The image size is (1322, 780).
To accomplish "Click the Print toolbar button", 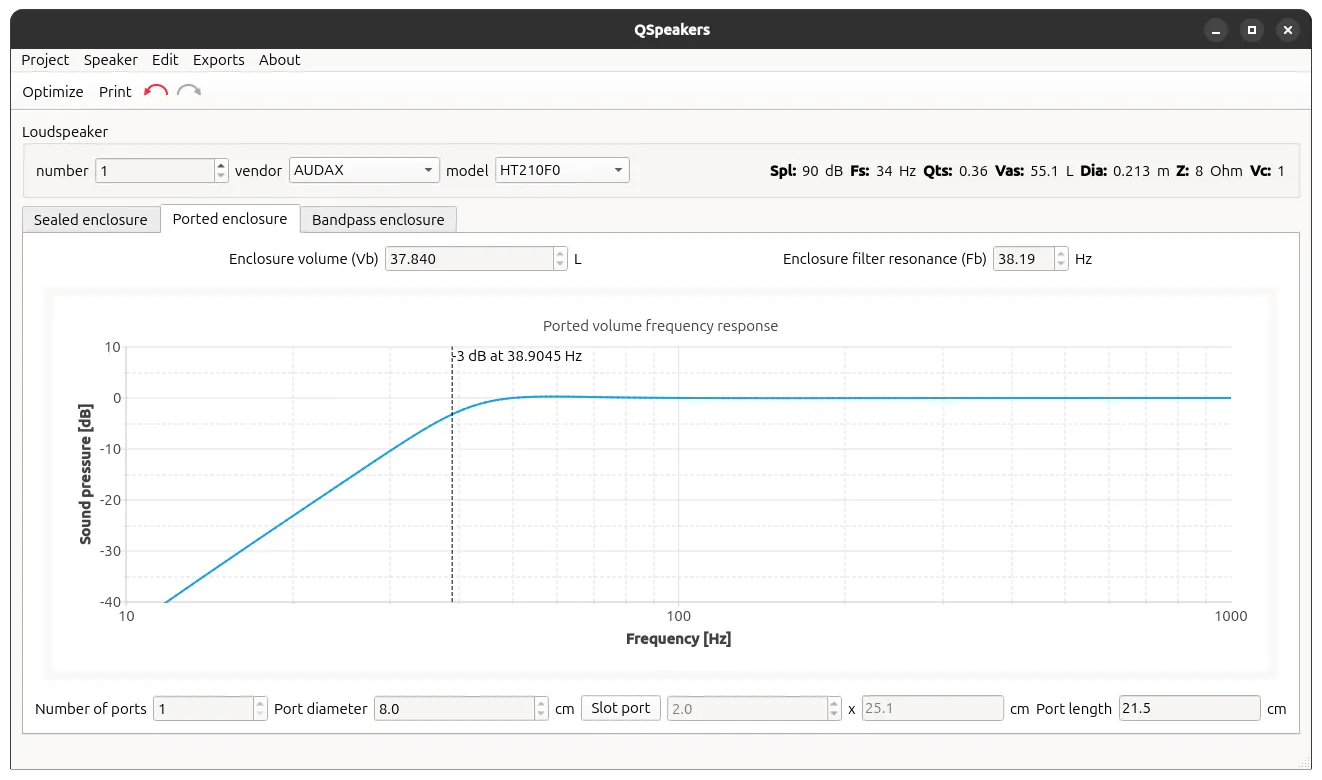I will click(115, 92).
